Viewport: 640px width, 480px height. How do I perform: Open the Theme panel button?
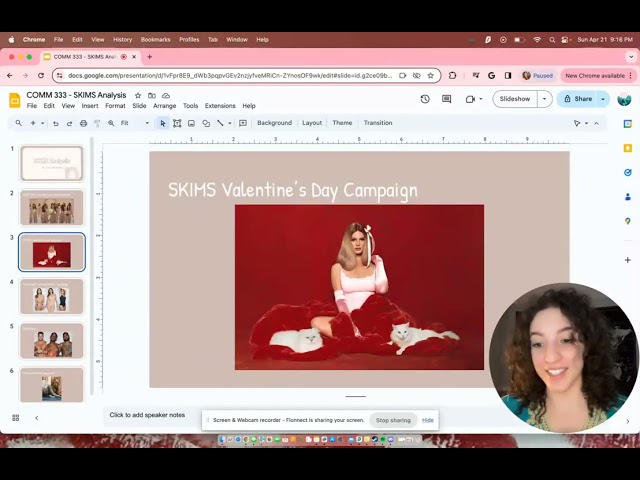tap(342, 123)
